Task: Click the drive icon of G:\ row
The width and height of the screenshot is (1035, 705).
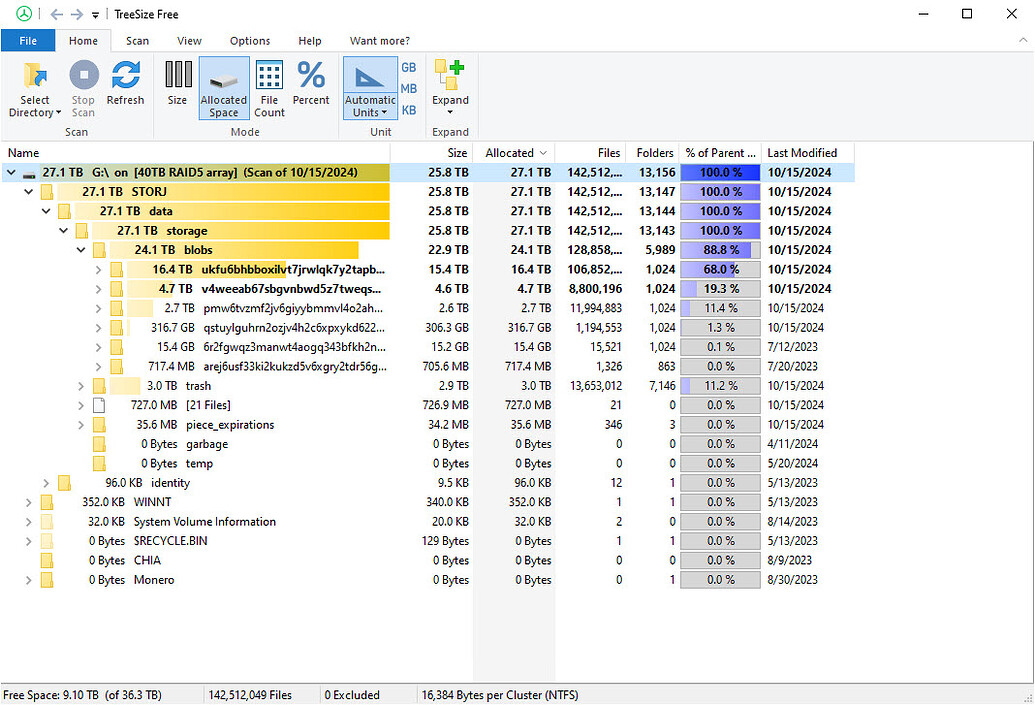Action: 29,173
